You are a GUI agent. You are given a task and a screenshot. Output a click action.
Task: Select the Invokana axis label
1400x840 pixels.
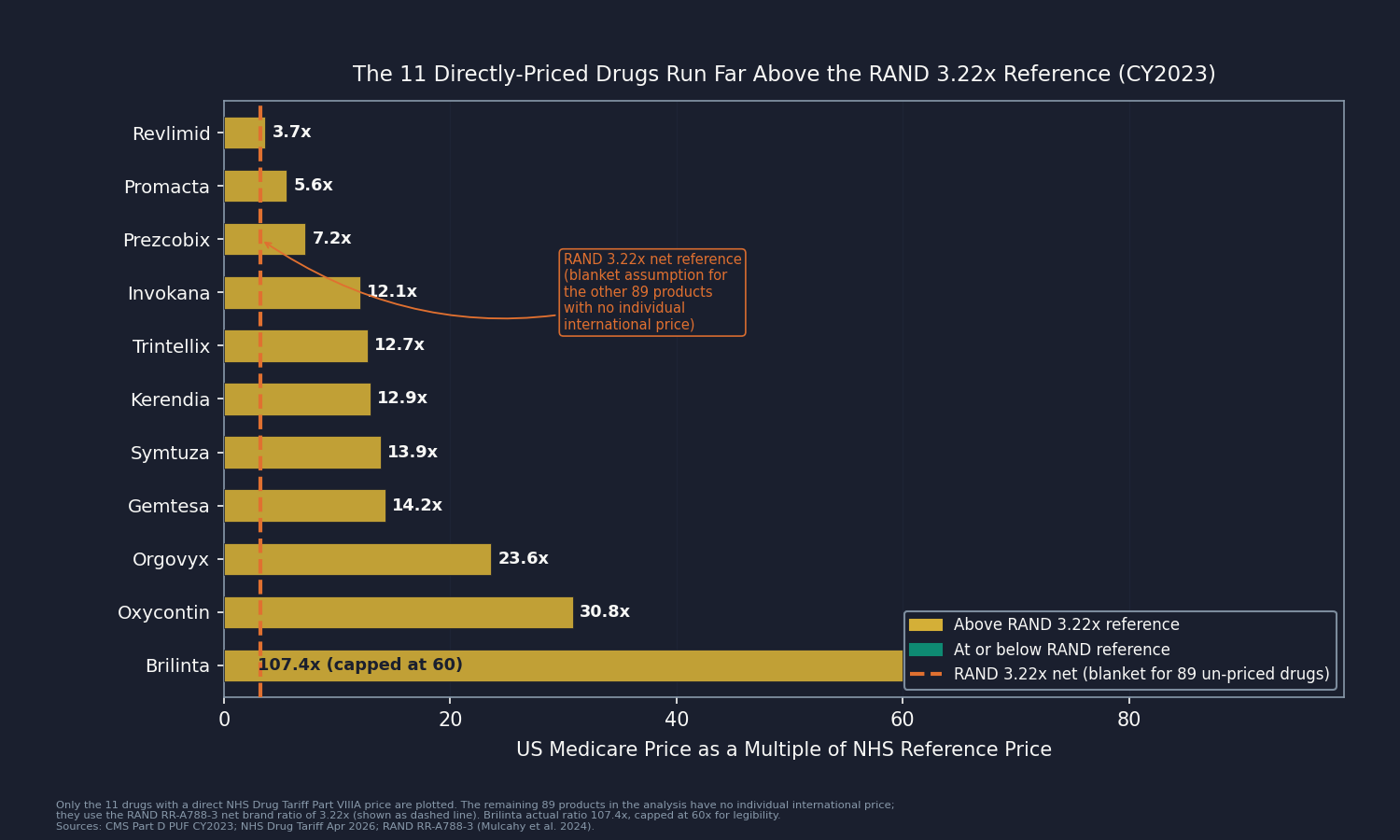click(x=169, y=293)
